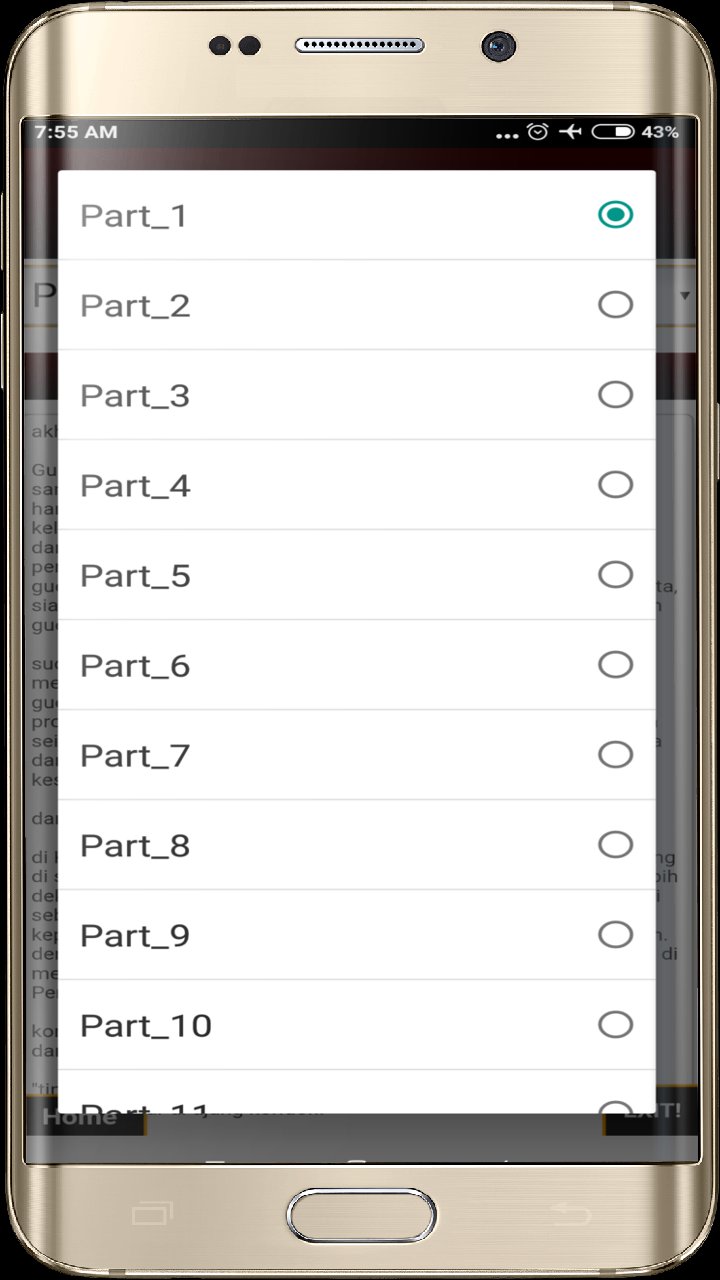
Task: Tap the airplane mode status icon
Action: 570,132
